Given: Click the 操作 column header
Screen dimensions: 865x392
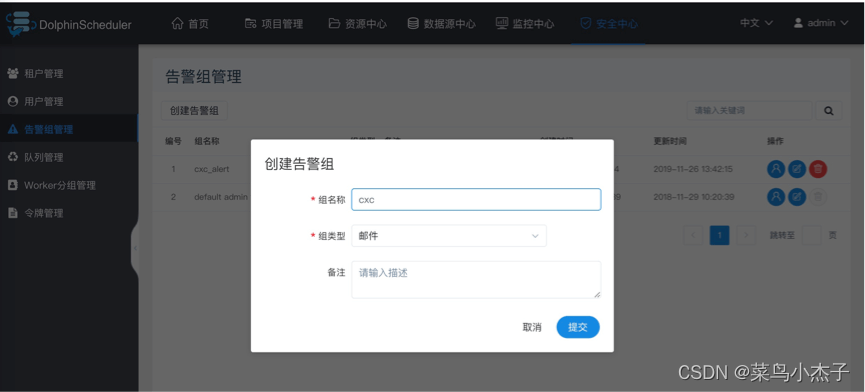Looking at the screenshot, I should 775,141.
